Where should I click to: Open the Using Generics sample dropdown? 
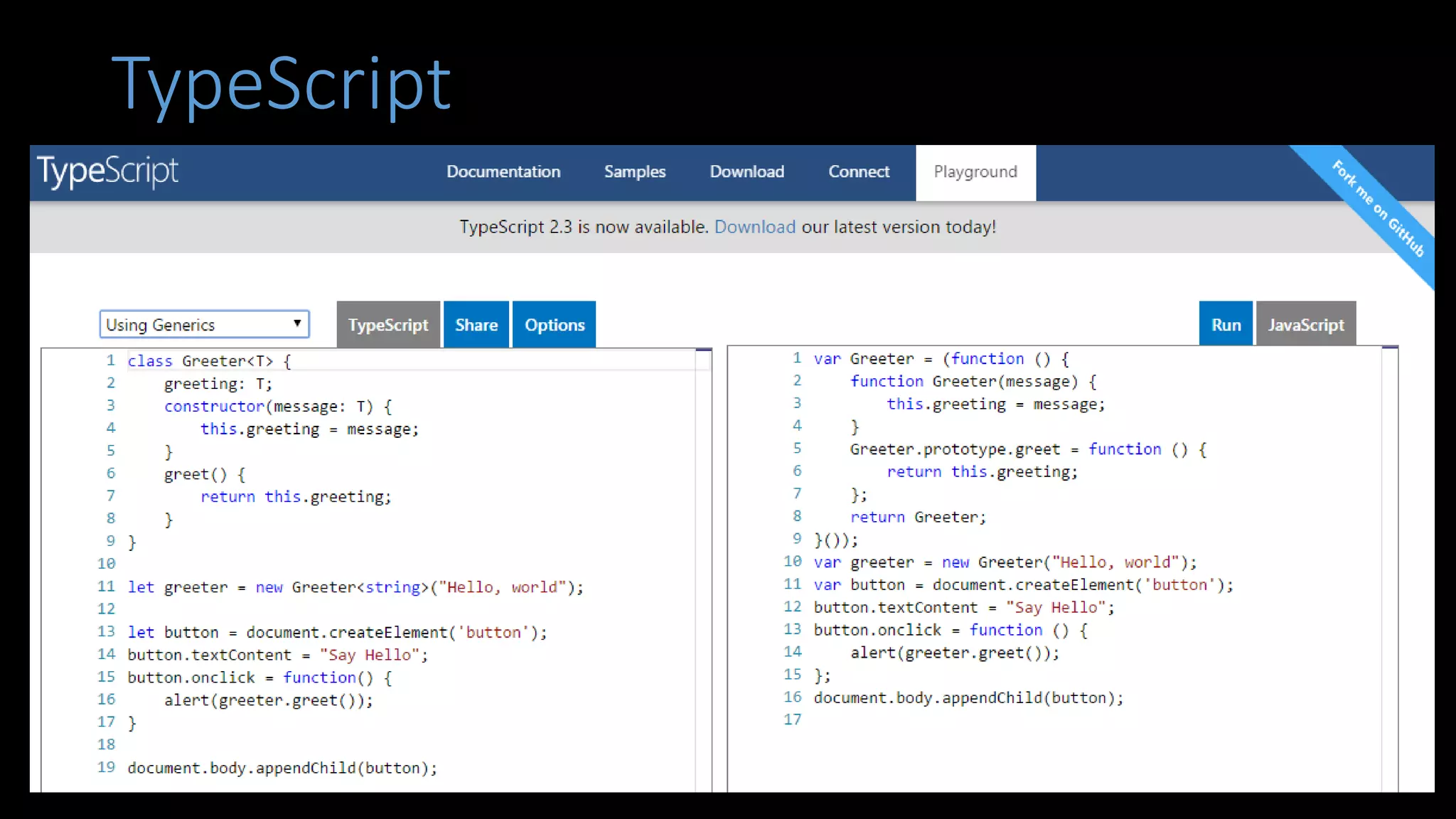[x=205, y=324]
